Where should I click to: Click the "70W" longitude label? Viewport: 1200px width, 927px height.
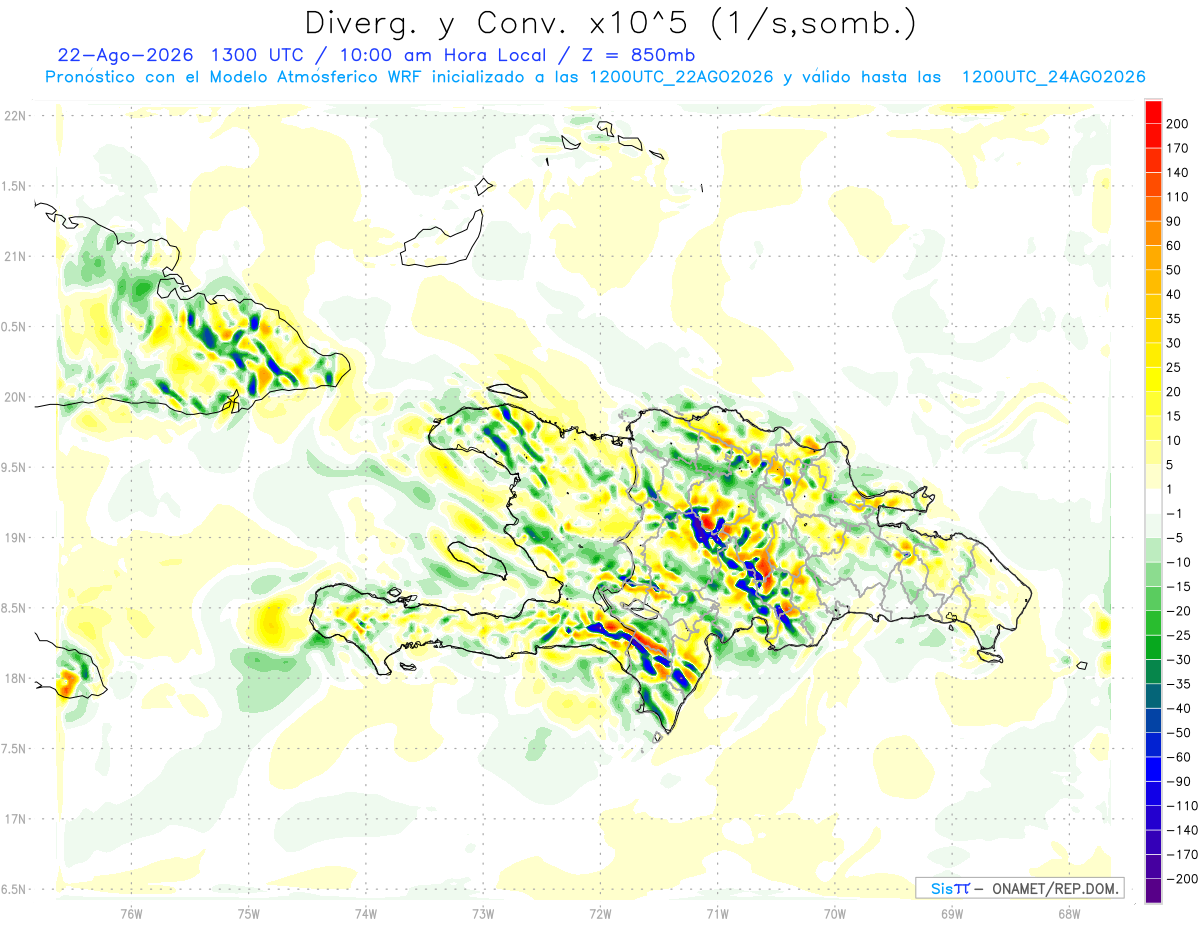pos(835,914)
